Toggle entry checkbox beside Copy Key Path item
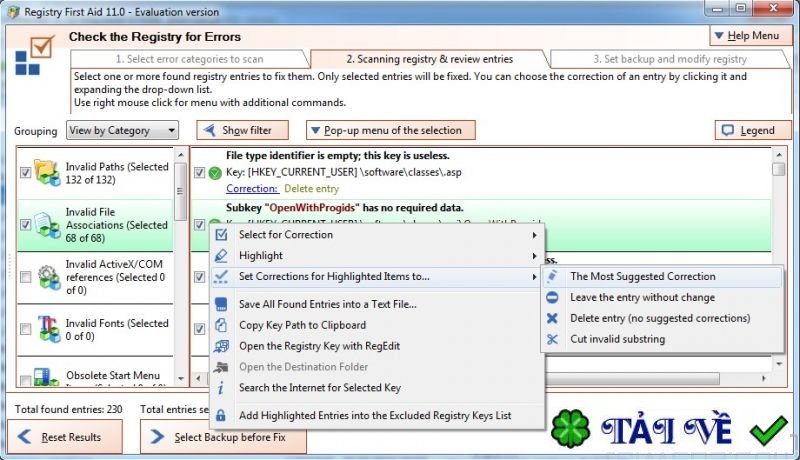Screen dimensions: 800x460 pos(199,329)
